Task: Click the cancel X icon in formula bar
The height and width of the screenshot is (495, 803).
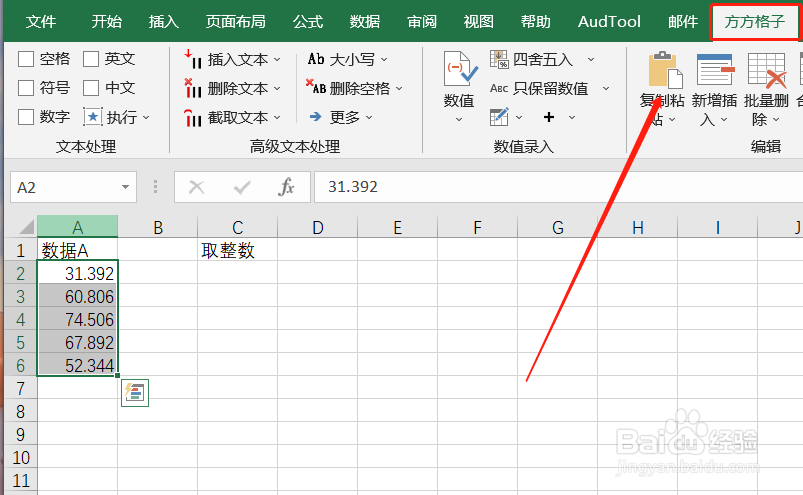Action: 197,187
